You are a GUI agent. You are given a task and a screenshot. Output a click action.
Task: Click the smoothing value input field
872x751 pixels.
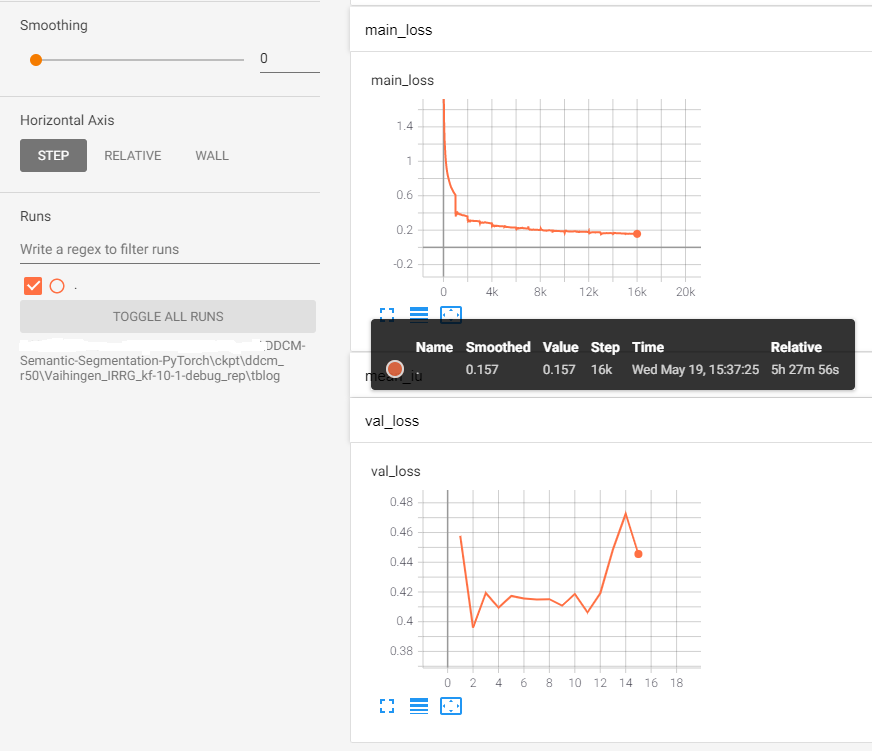(x=290, y=59)
